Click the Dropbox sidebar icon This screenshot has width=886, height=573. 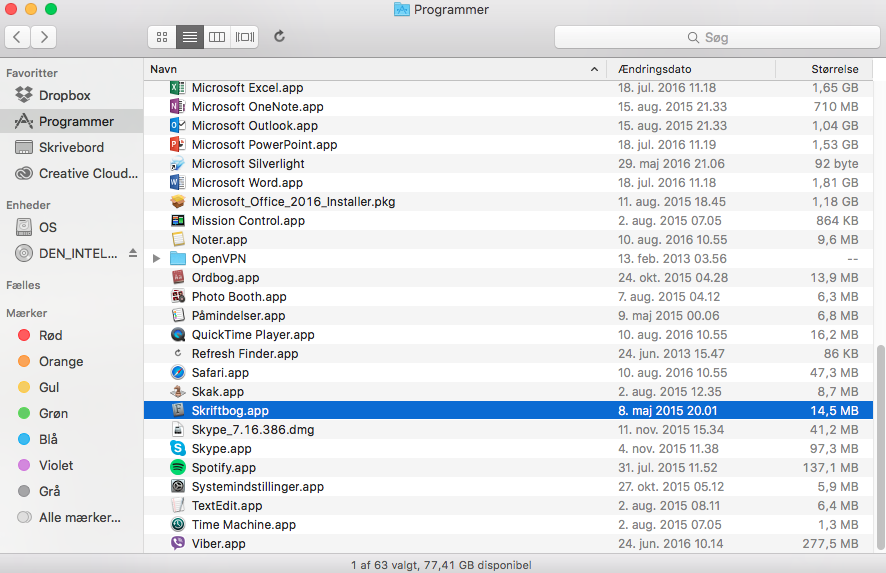tap(24, 96)
